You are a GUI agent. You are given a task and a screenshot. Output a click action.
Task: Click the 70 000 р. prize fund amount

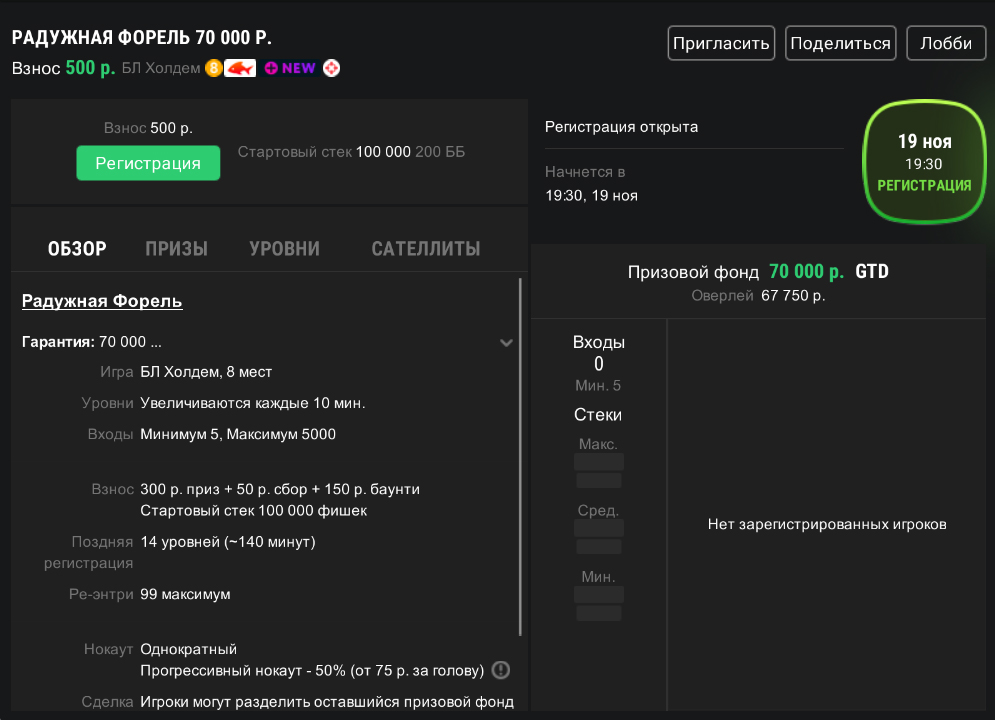point(806,272)
